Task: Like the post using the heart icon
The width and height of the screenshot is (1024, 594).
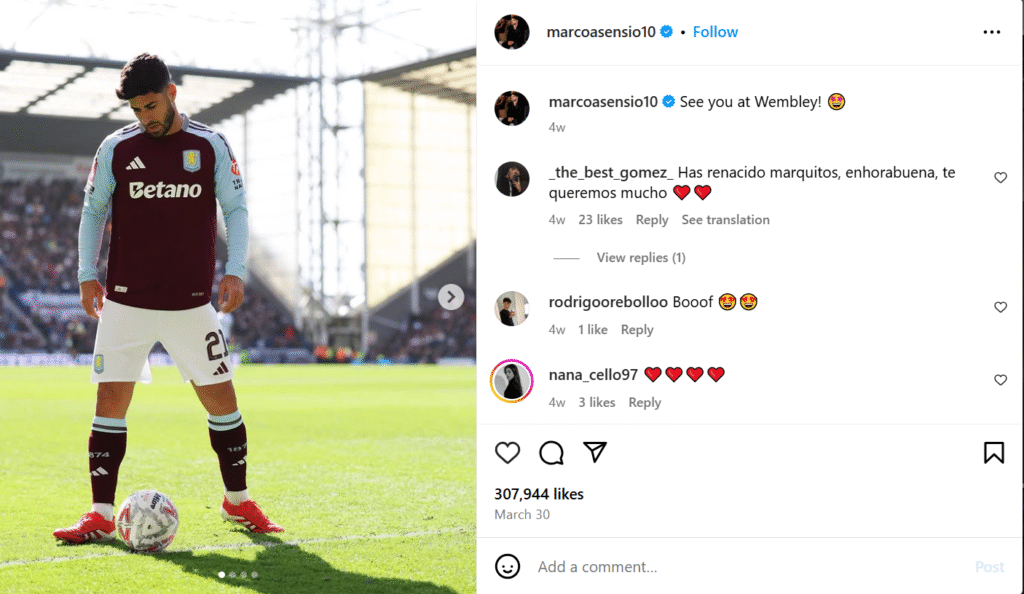Action: tap(507, 453)
